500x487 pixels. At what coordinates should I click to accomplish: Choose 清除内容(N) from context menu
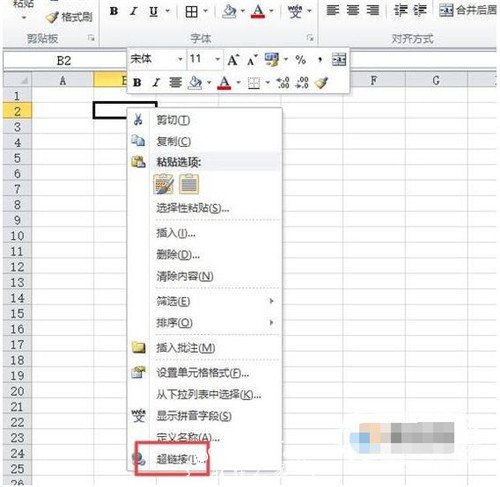click(x=205, y=276)
